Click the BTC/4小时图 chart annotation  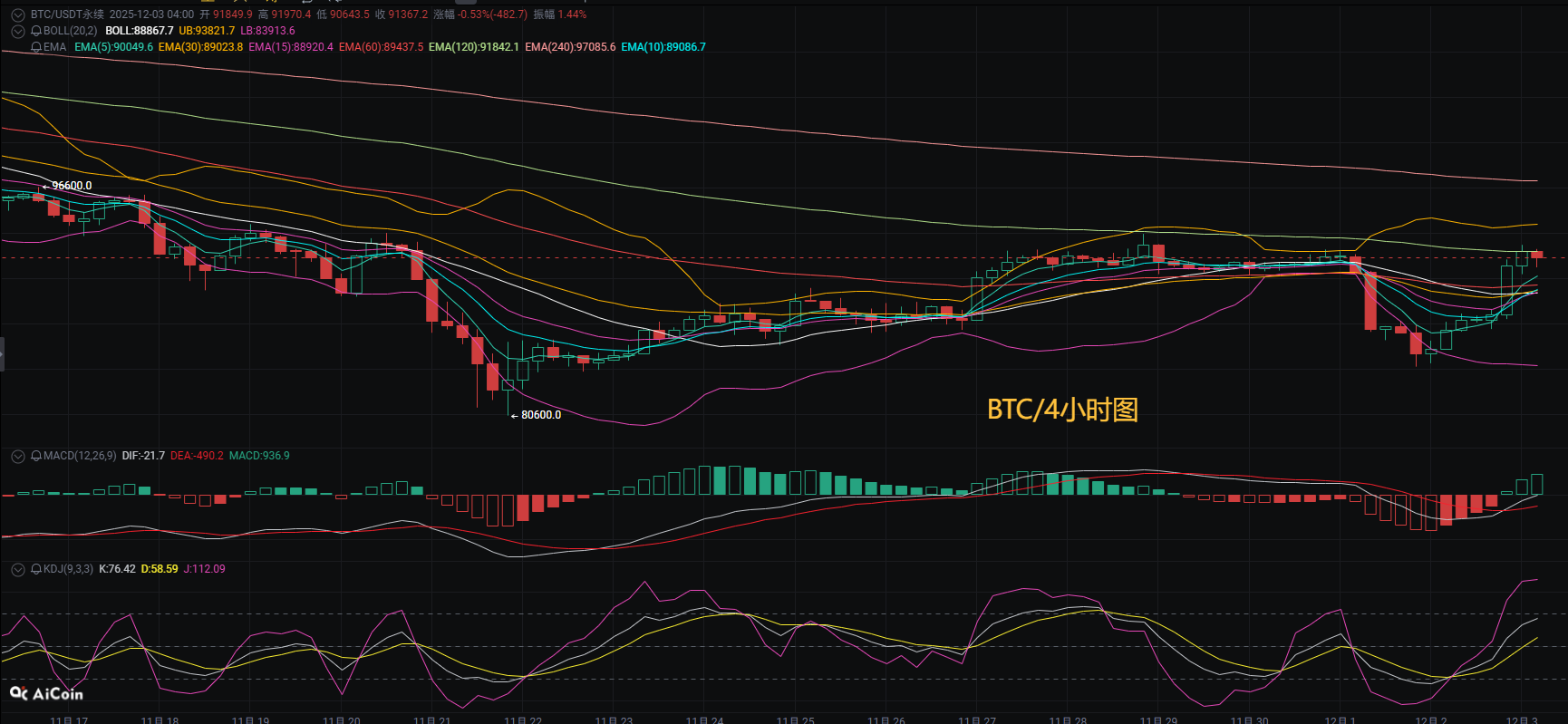tap(1062, 410)
